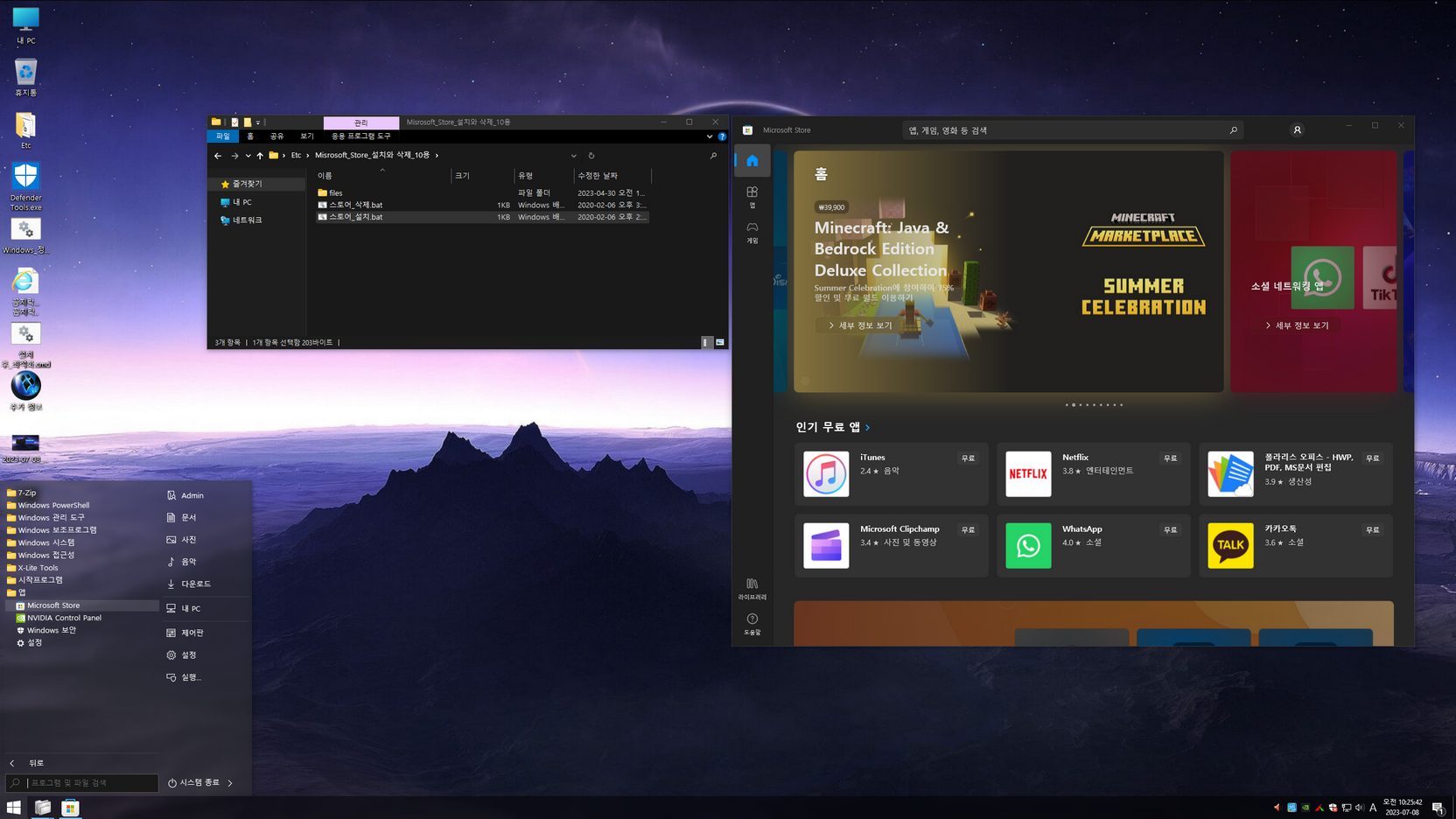The width and height of the screenshot is (1456, 819).
Task: Open the 앱 (Apps) section in Store sidebar
Action: pos(752,196)
